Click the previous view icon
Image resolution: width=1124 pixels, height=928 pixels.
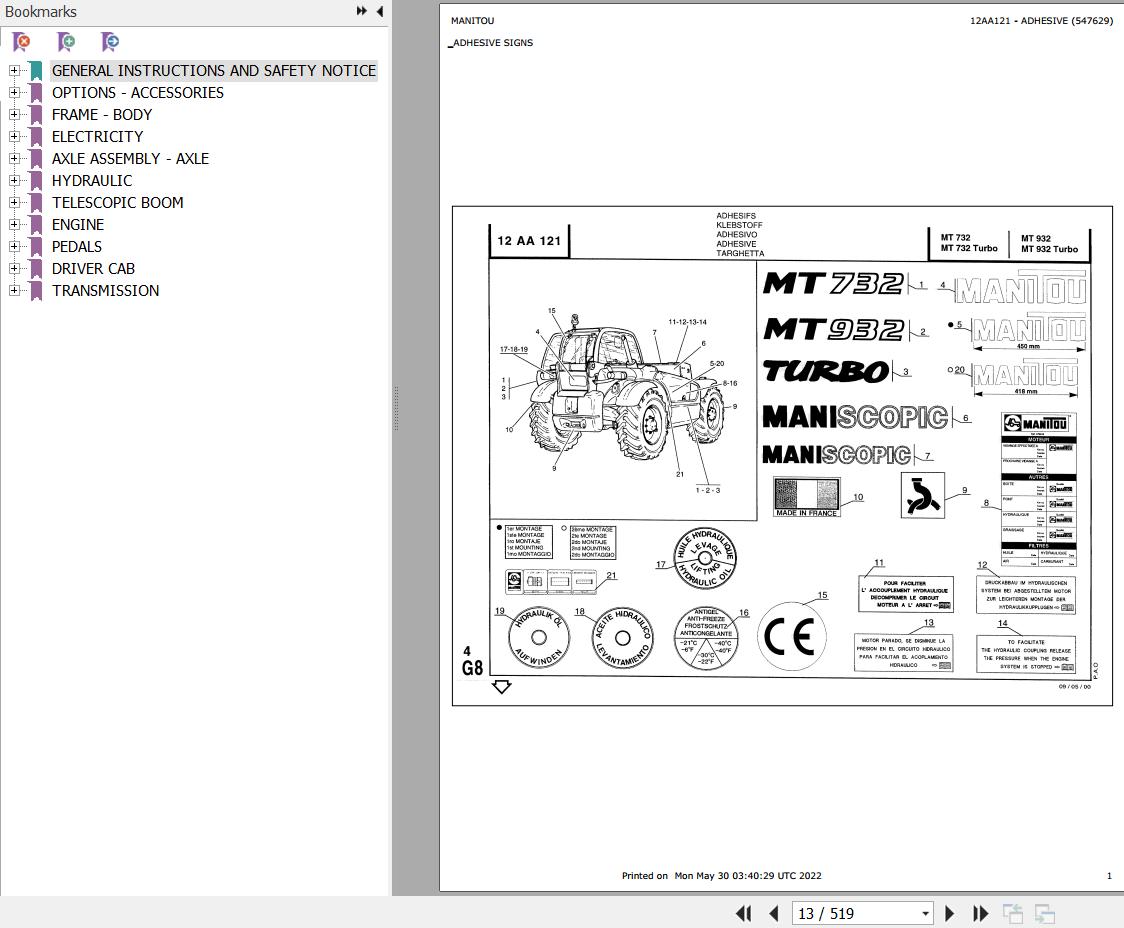click(1013, 913)
